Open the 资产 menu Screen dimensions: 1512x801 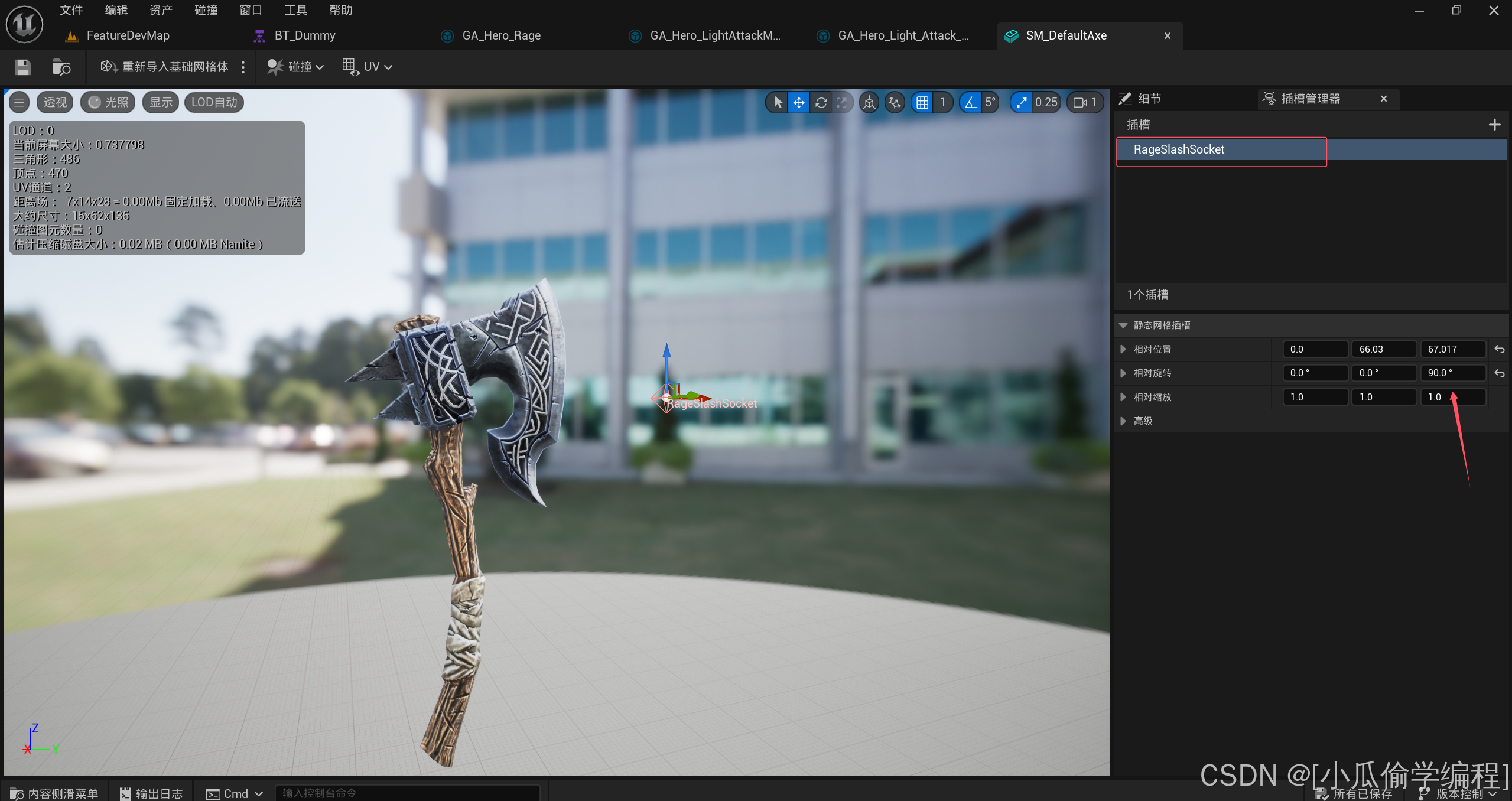[161, 10]
